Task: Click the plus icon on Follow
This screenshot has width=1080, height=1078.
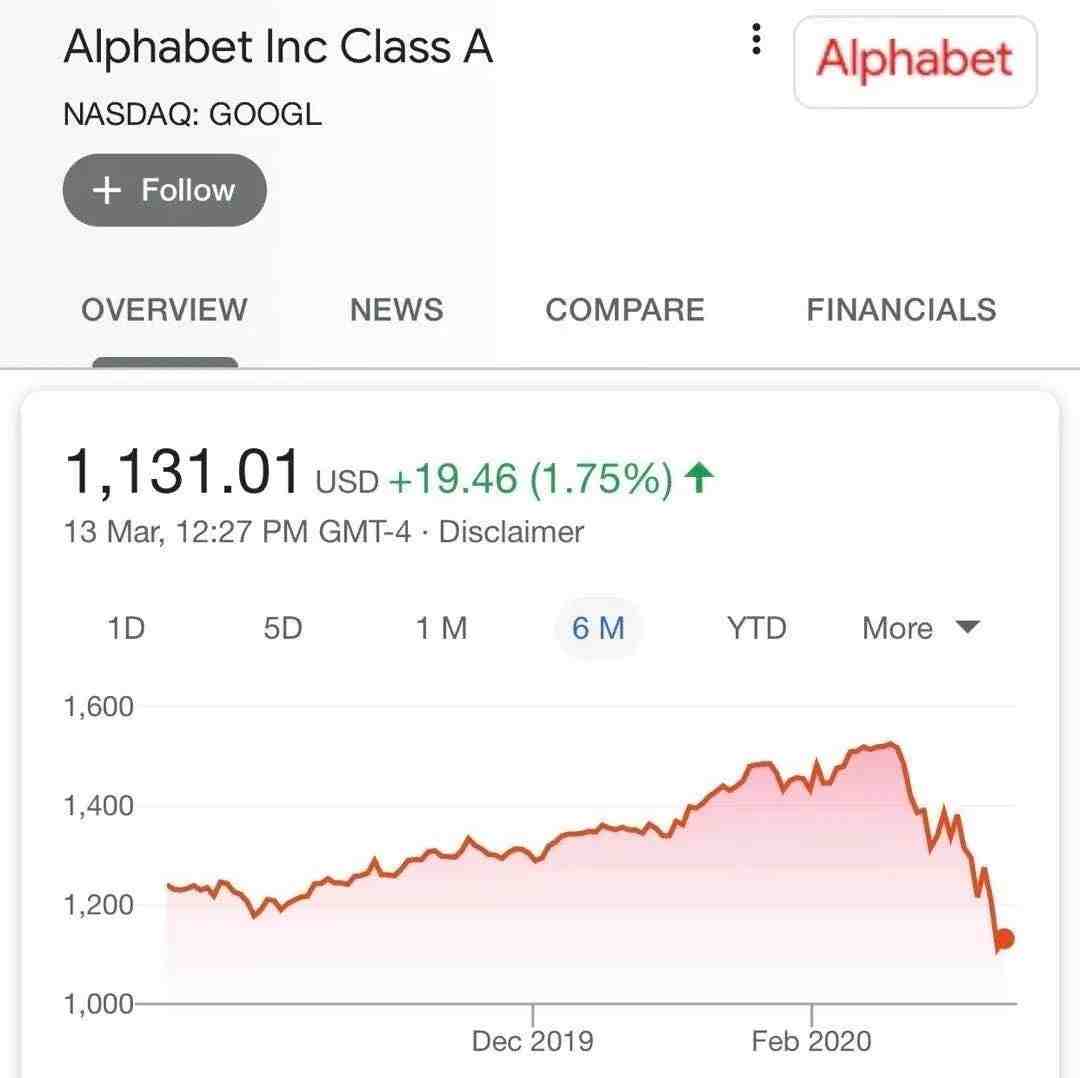Action: [x=107, y=190]
